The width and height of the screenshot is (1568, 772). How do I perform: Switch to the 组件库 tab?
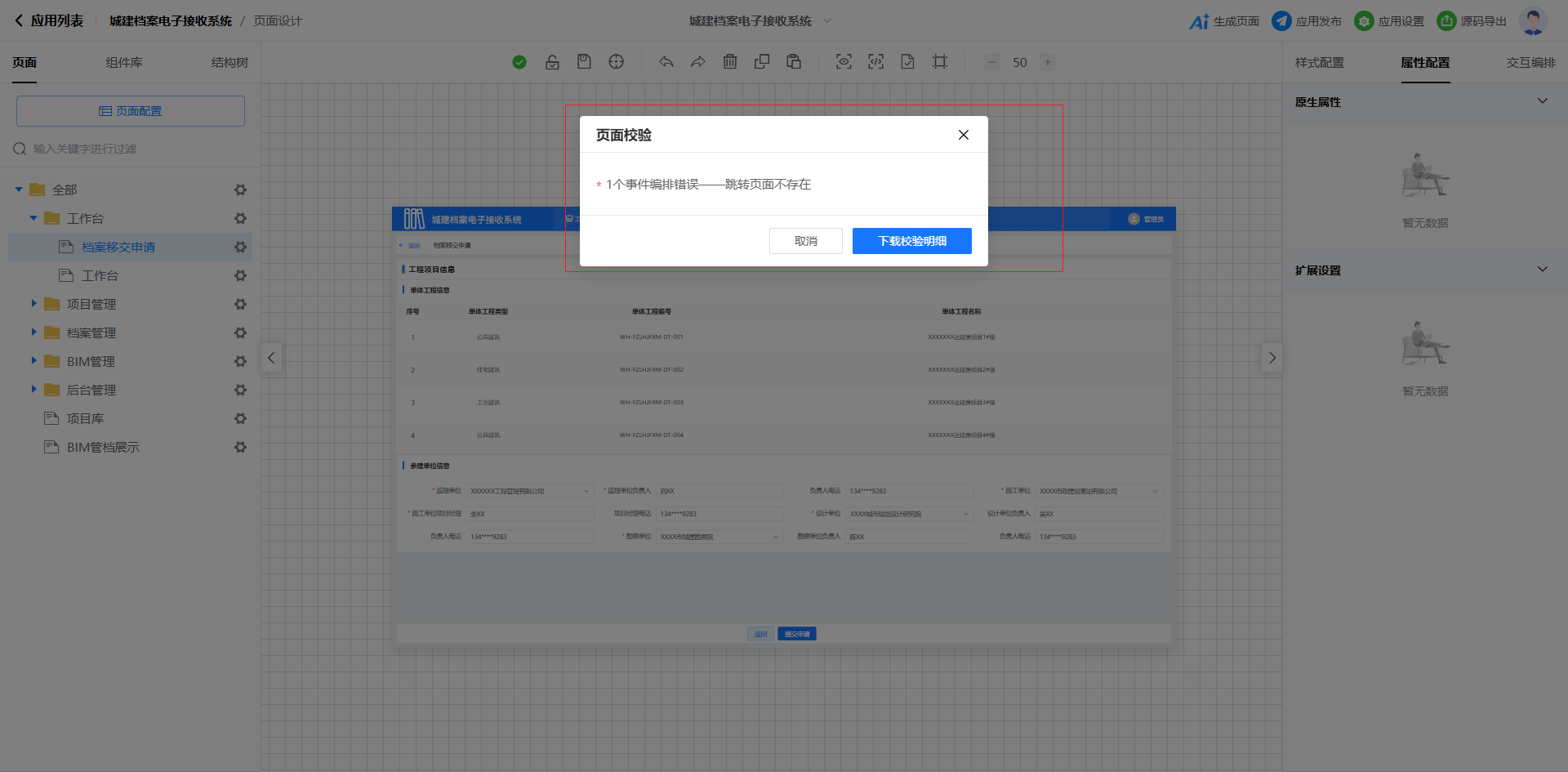pos(124,63)
